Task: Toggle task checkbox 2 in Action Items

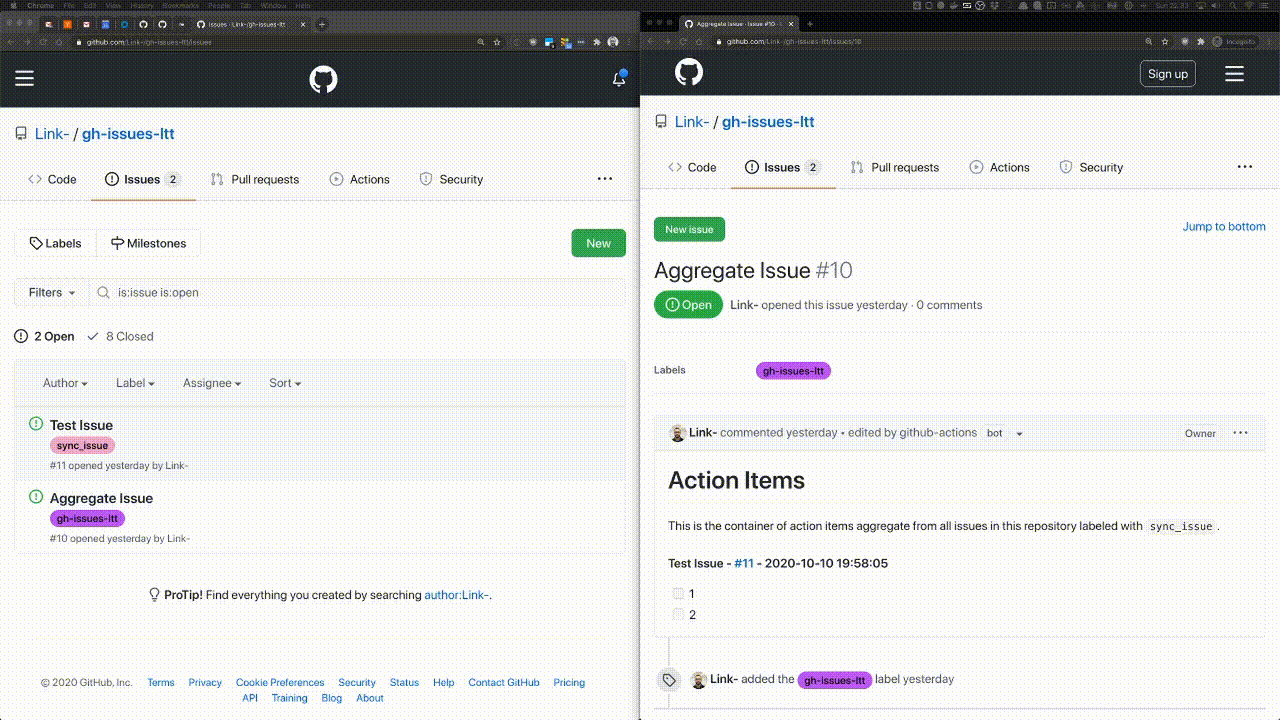Action: point(678,615)
